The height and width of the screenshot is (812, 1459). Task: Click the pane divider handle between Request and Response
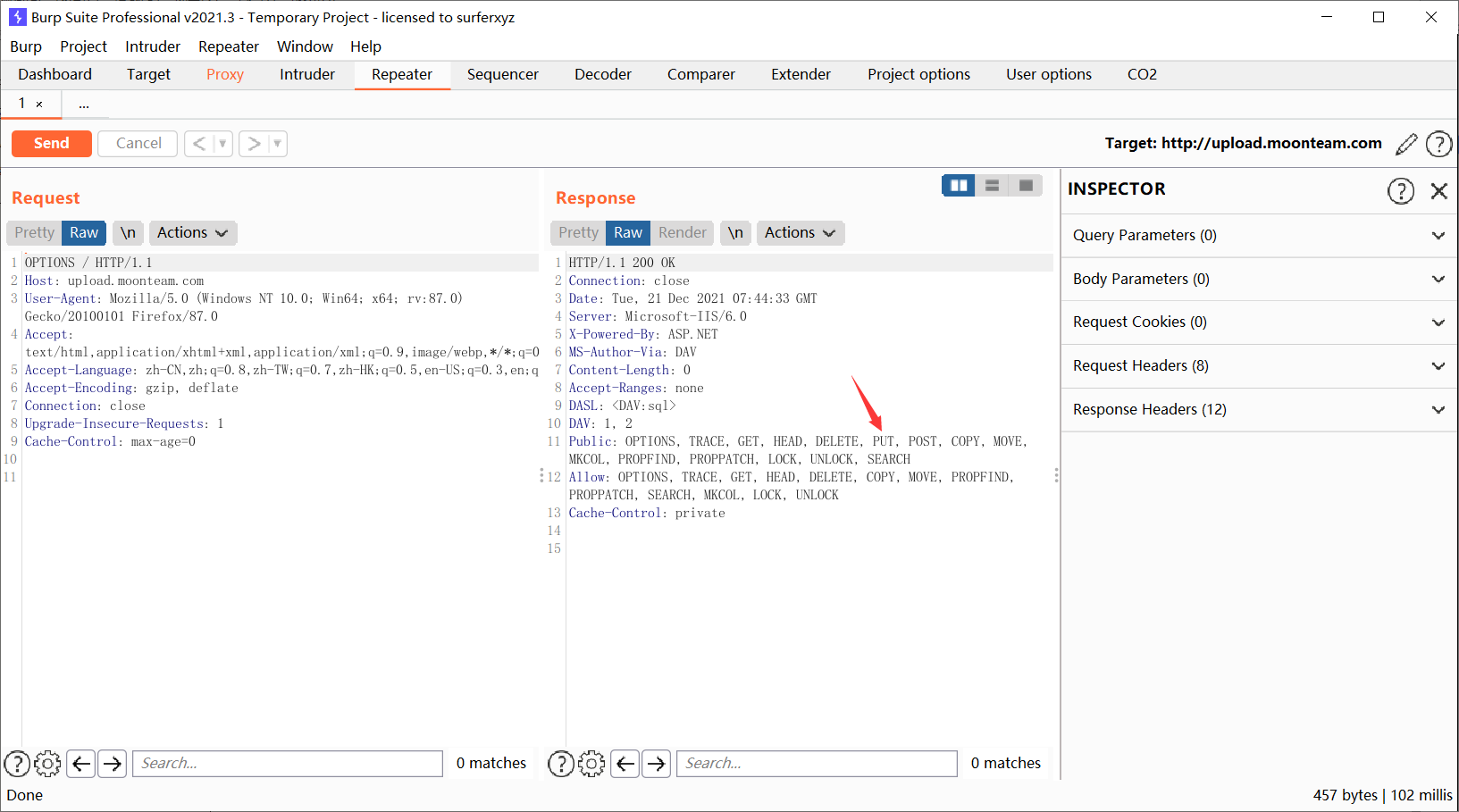(541, 475)
